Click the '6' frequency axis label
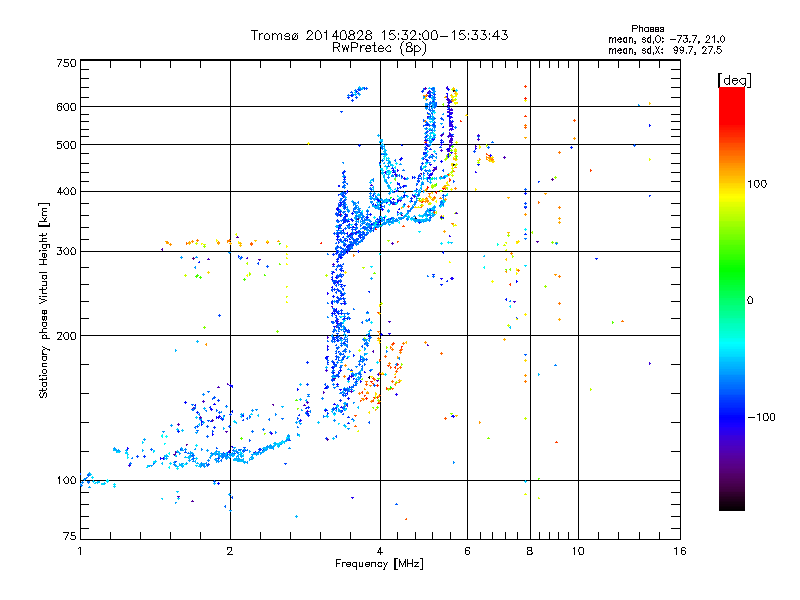 [467, 551]
